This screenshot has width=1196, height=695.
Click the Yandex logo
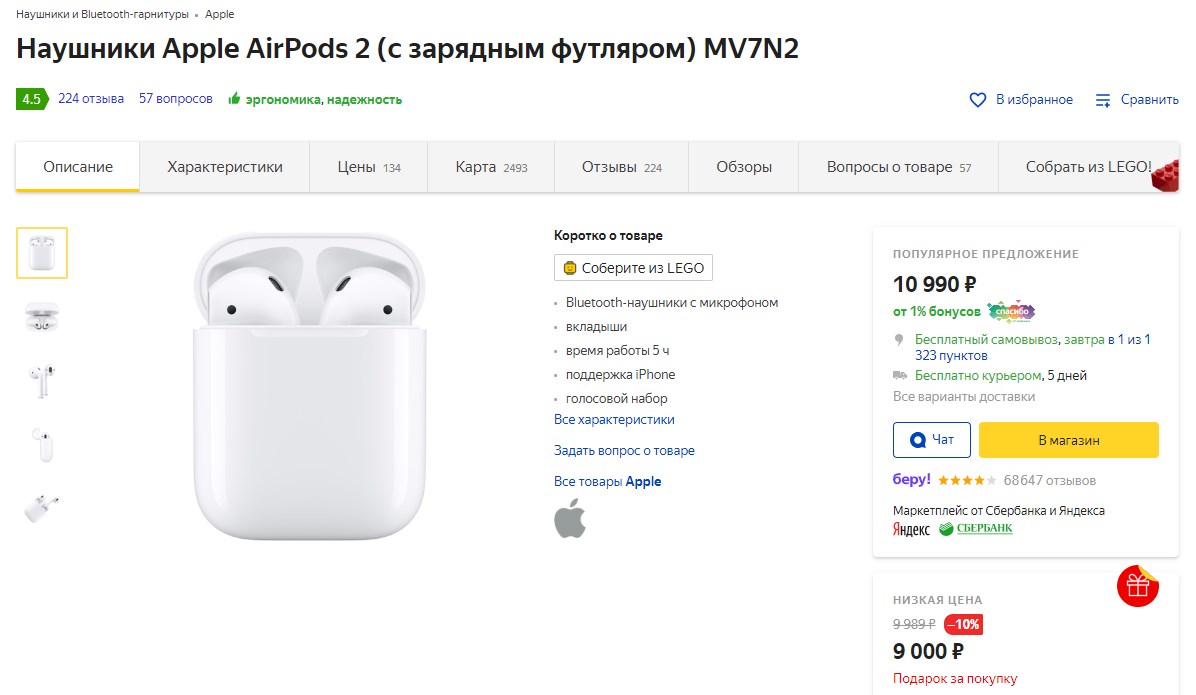point(911,529)
